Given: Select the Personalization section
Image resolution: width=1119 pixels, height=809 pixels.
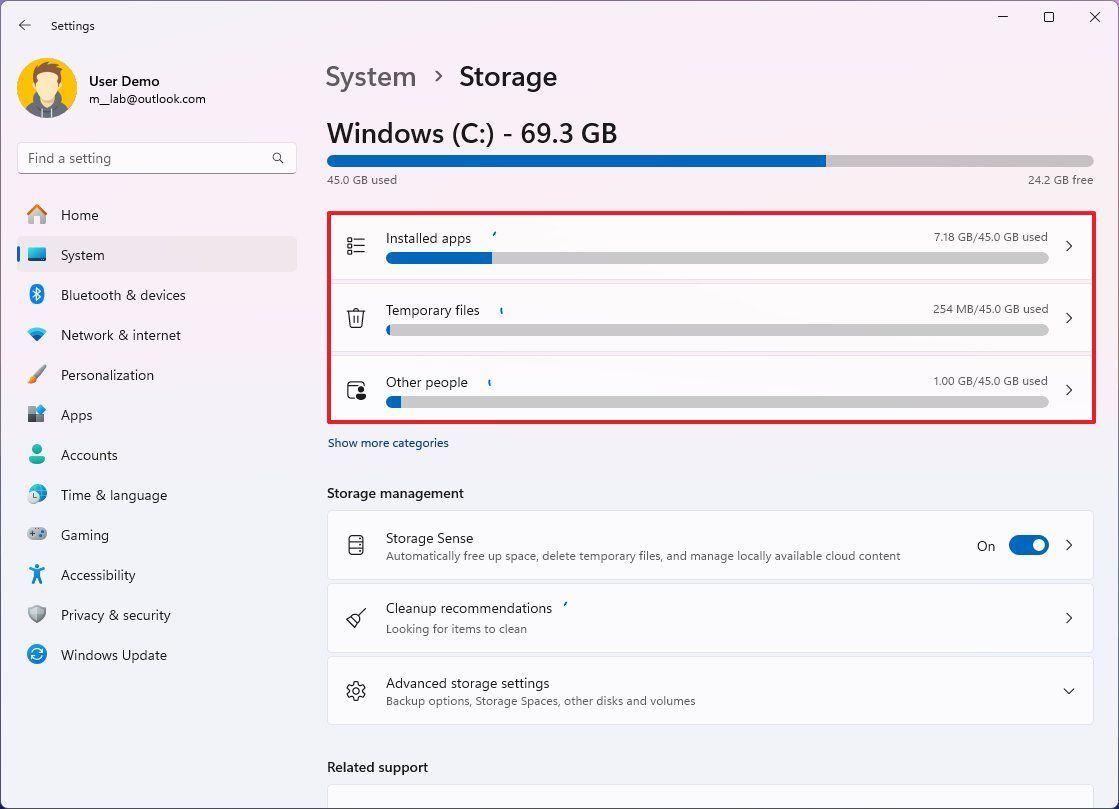Looking at the screenshot, I should [x=107, y=374].
